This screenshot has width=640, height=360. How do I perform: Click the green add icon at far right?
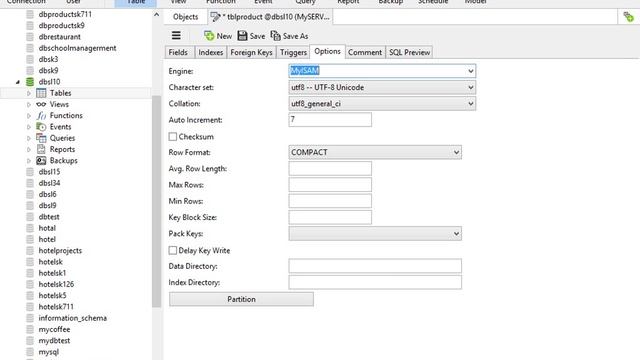pos(628,17)
